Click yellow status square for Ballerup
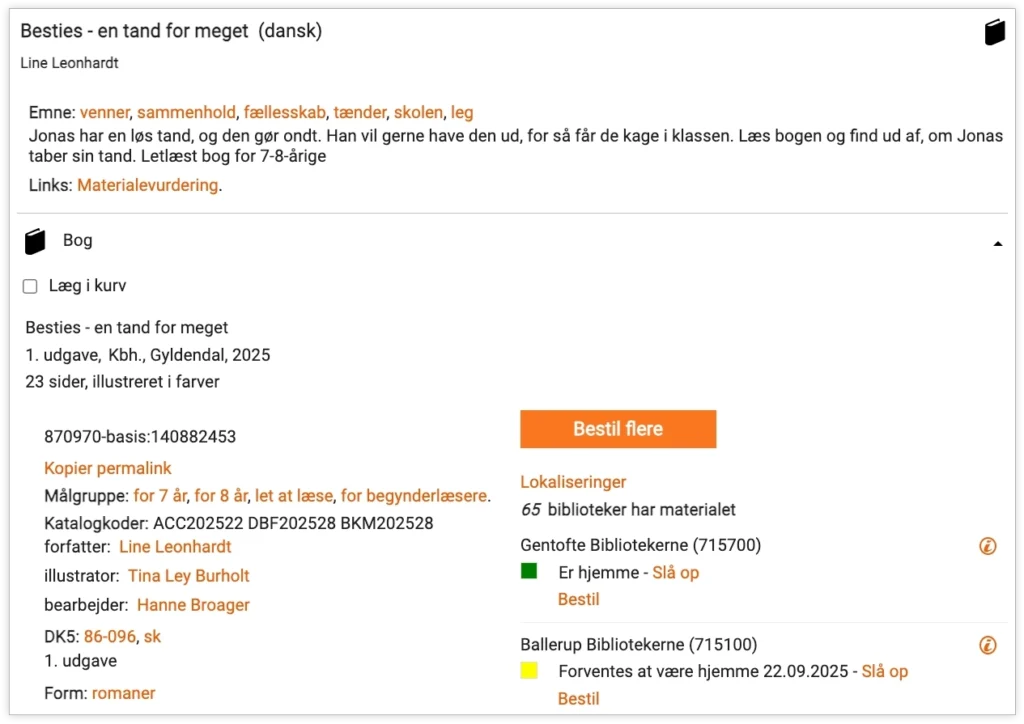The width and height of the screenshot is (1024, 724). tap(529, 670)
